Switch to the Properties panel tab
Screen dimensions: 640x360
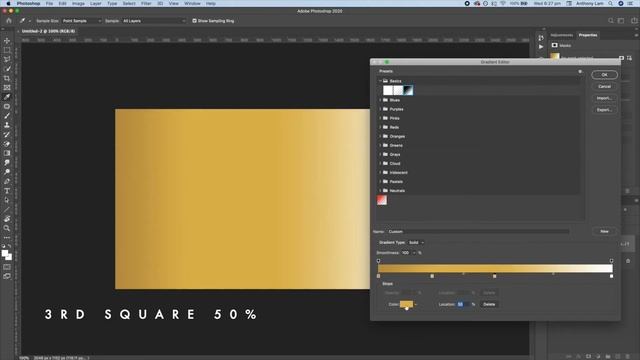coord(588,35)
